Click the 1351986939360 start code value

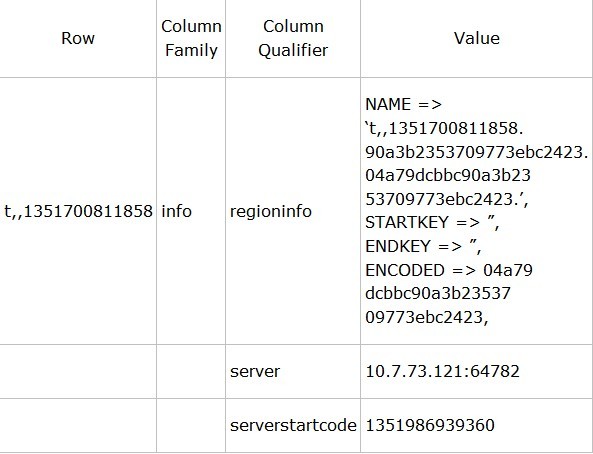430,425
